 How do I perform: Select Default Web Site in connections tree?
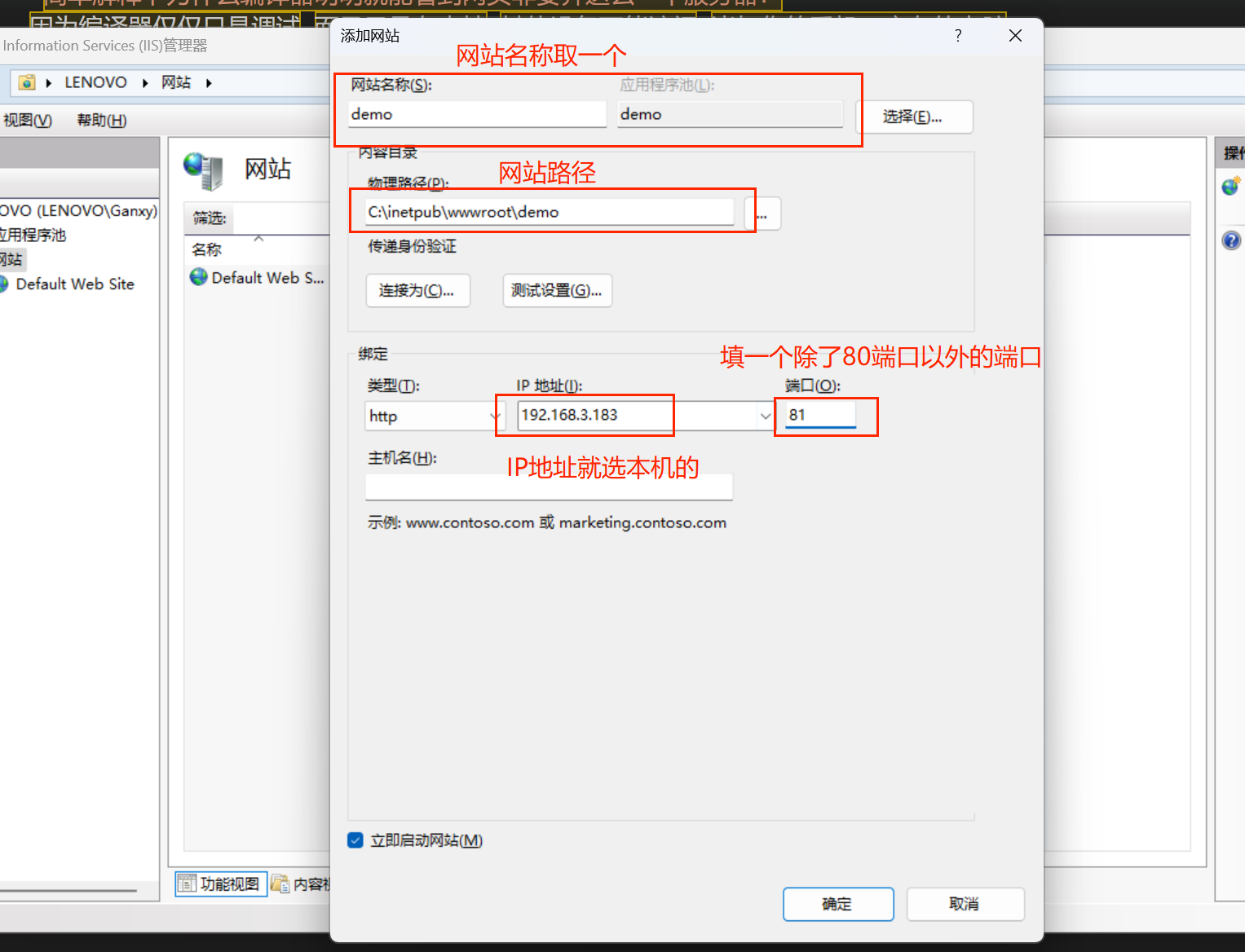(x=75, y=284)
